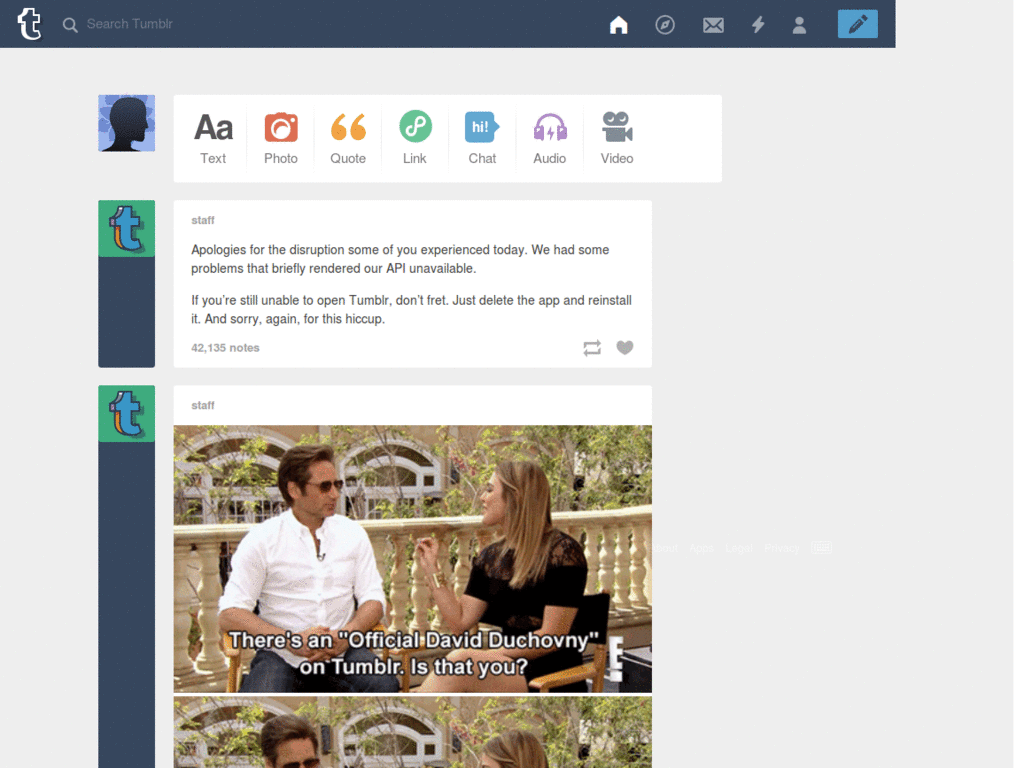1024x768 pixels.
Task: Create a new Audio post
Action: [x=549, y=138]
